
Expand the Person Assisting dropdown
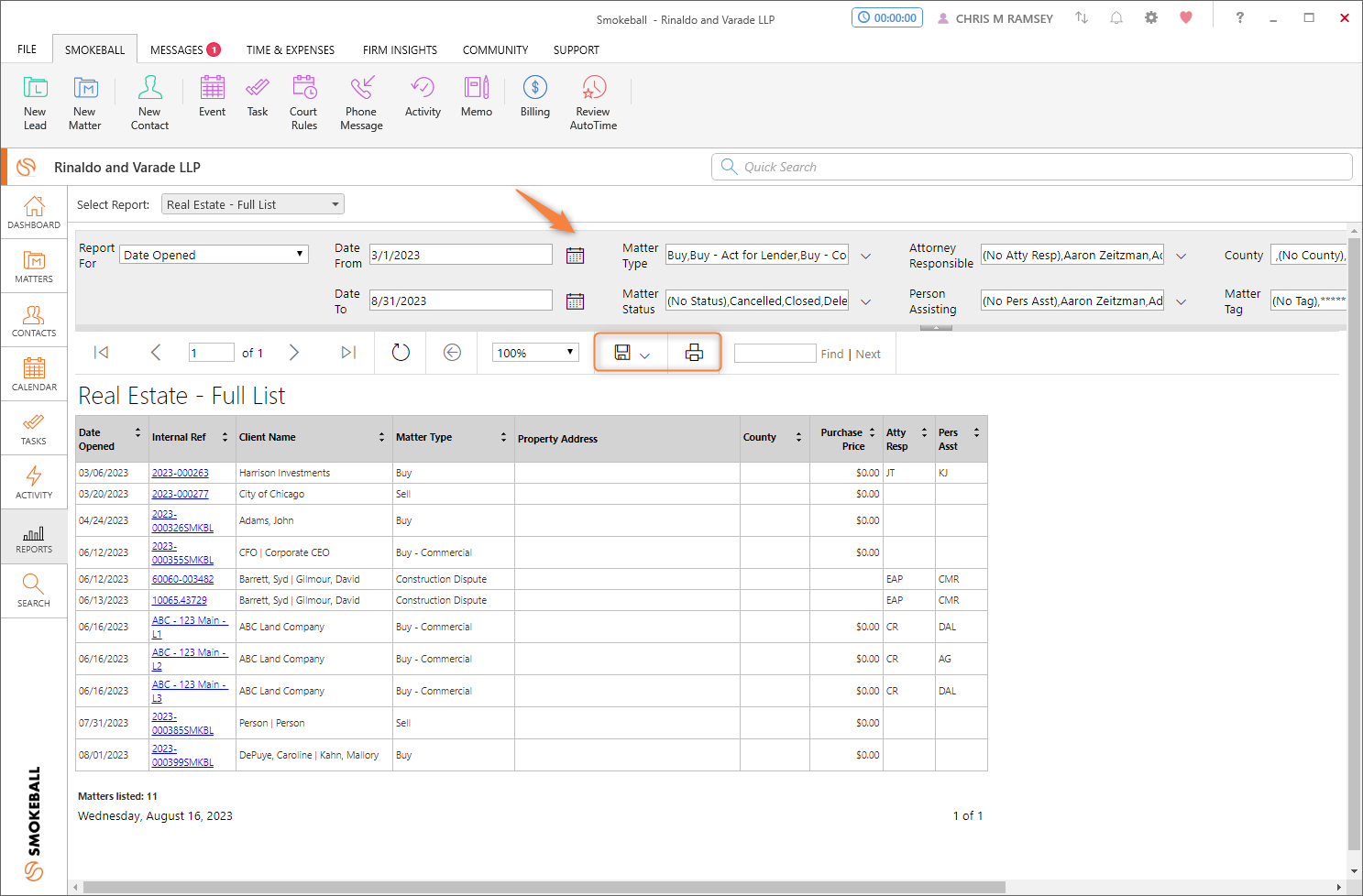(1181, 301)
